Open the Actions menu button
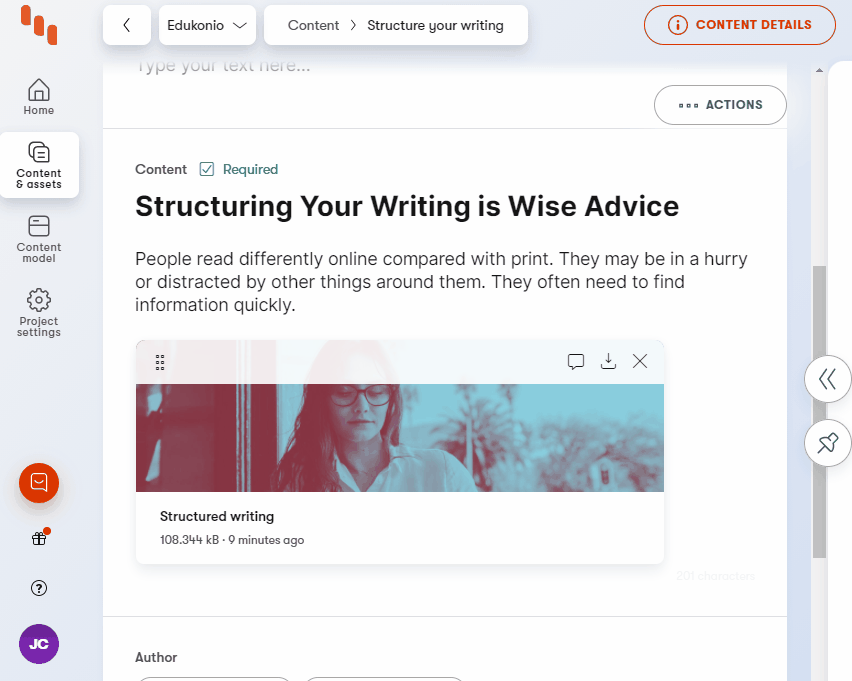The height and width of the screenshot is (681, 852). click(x=720, y=105)
